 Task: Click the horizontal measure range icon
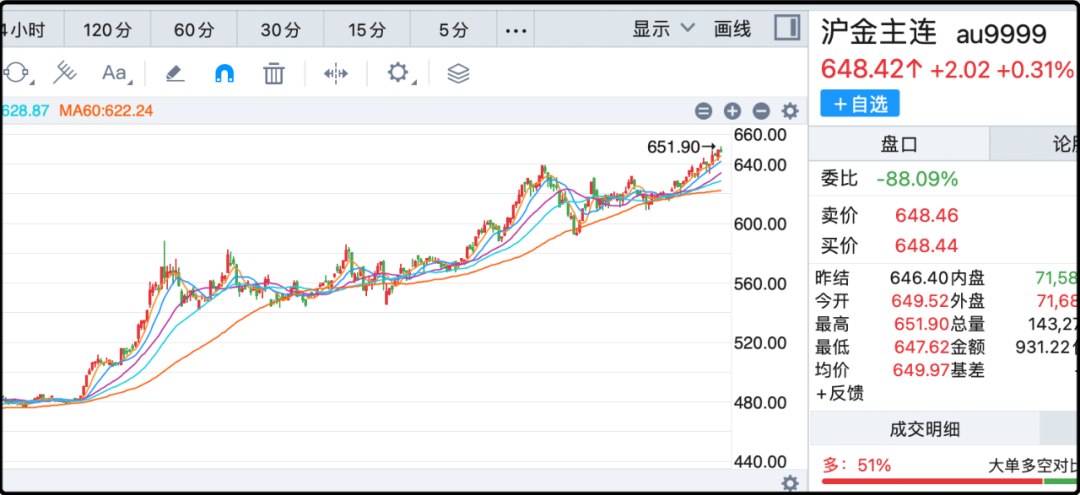point(336,73)
